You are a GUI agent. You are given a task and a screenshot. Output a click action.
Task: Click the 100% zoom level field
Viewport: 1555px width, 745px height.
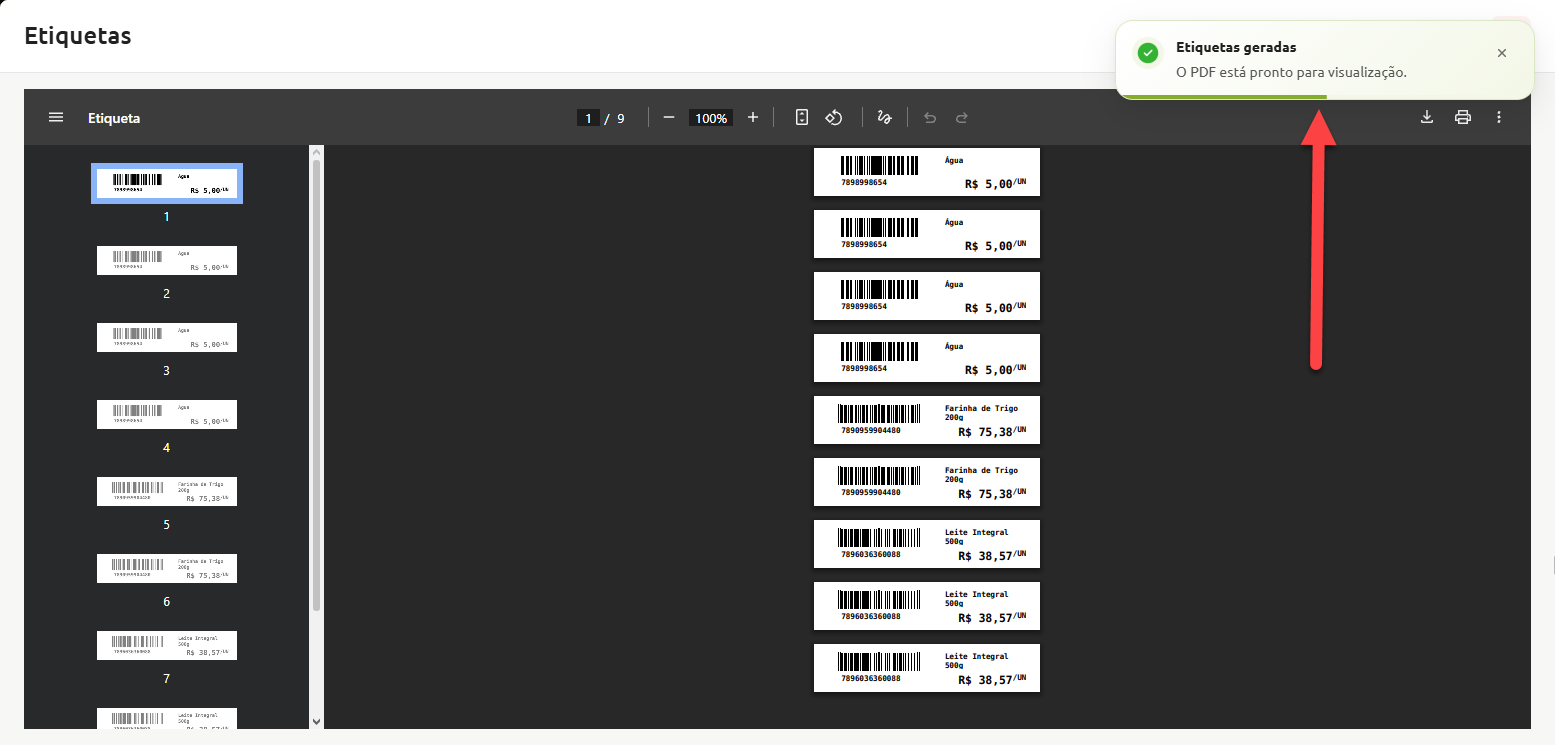pyautogui.click(x=711, y=118)
